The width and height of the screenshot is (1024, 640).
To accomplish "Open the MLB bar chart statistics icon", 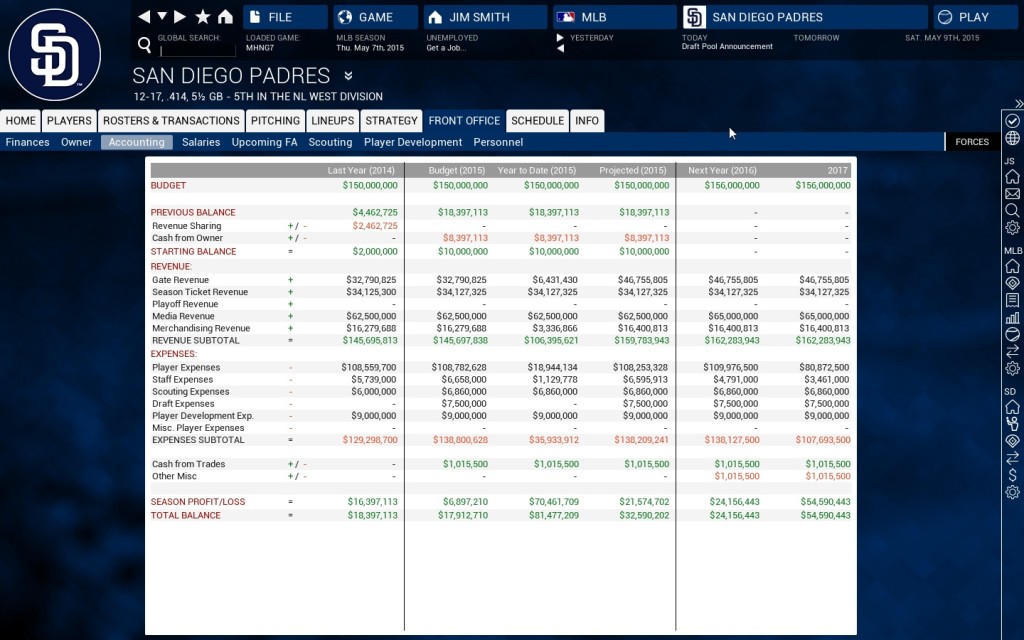I will click(x=1012, y=317).
